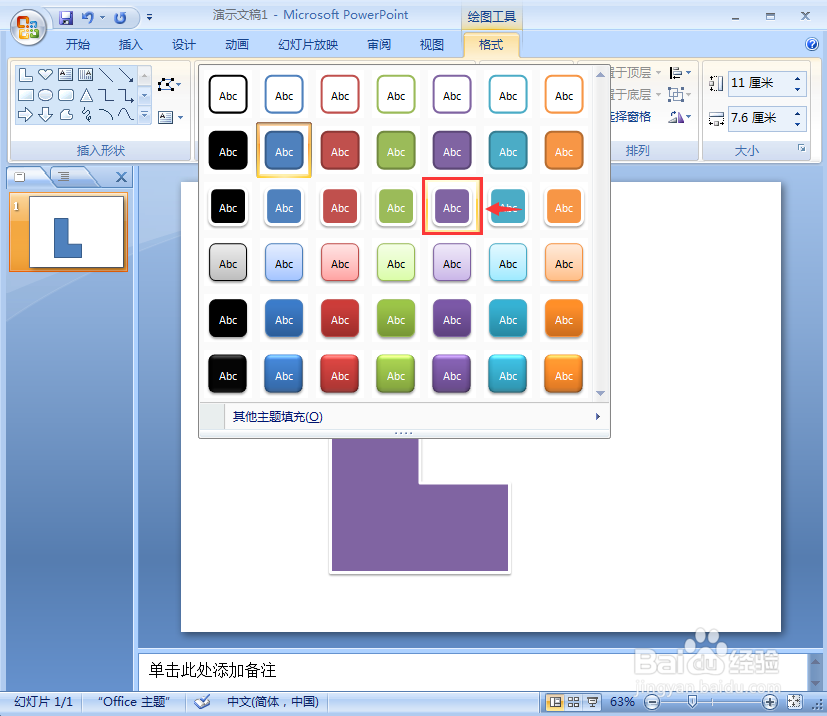This screenshot has width=827, height=716.
Task: Open the Edit Shape dropdown
Action: pos(169,84)
